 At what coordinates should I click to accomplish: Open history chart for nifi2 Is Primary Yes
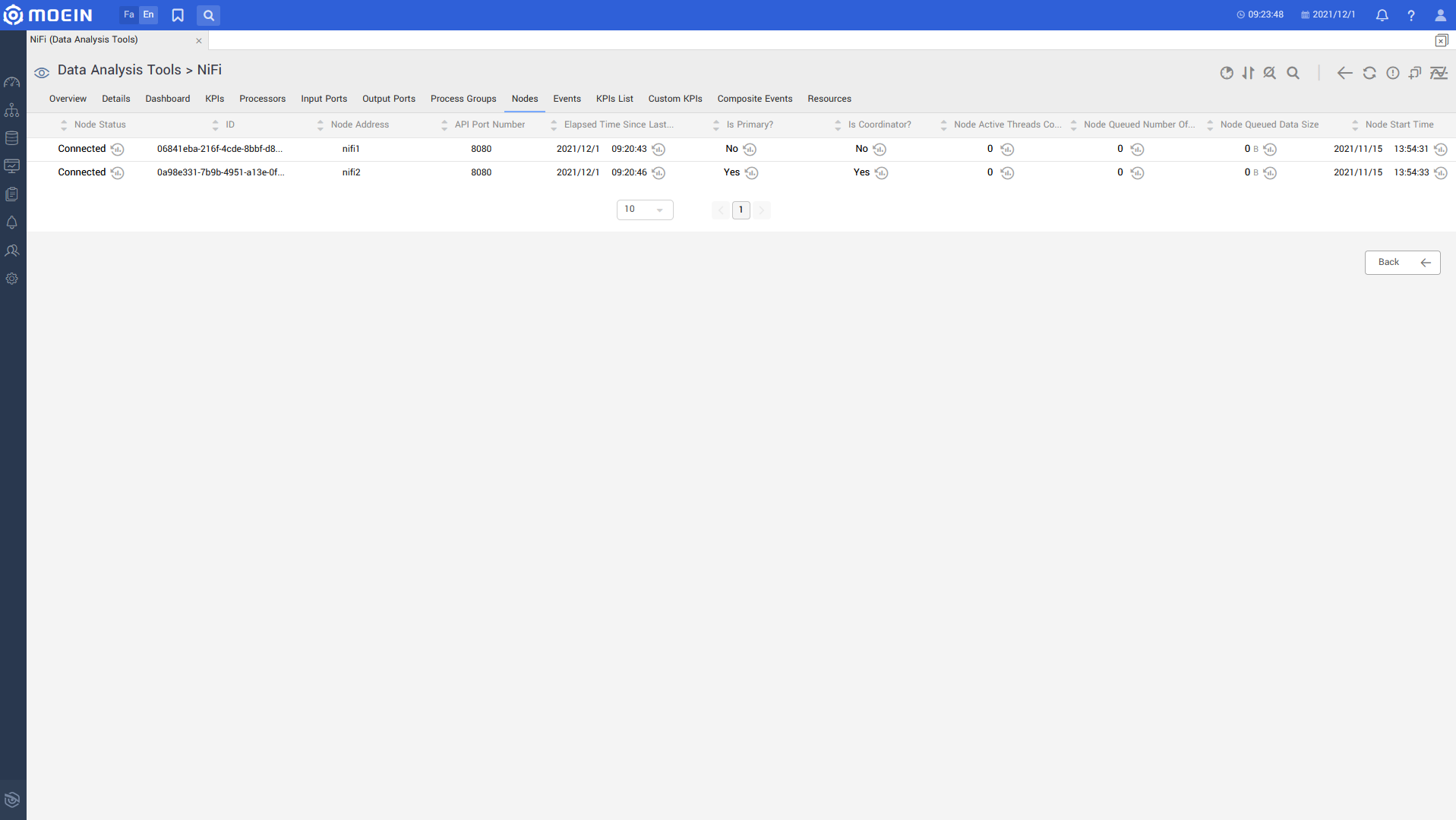pos(751,173)
